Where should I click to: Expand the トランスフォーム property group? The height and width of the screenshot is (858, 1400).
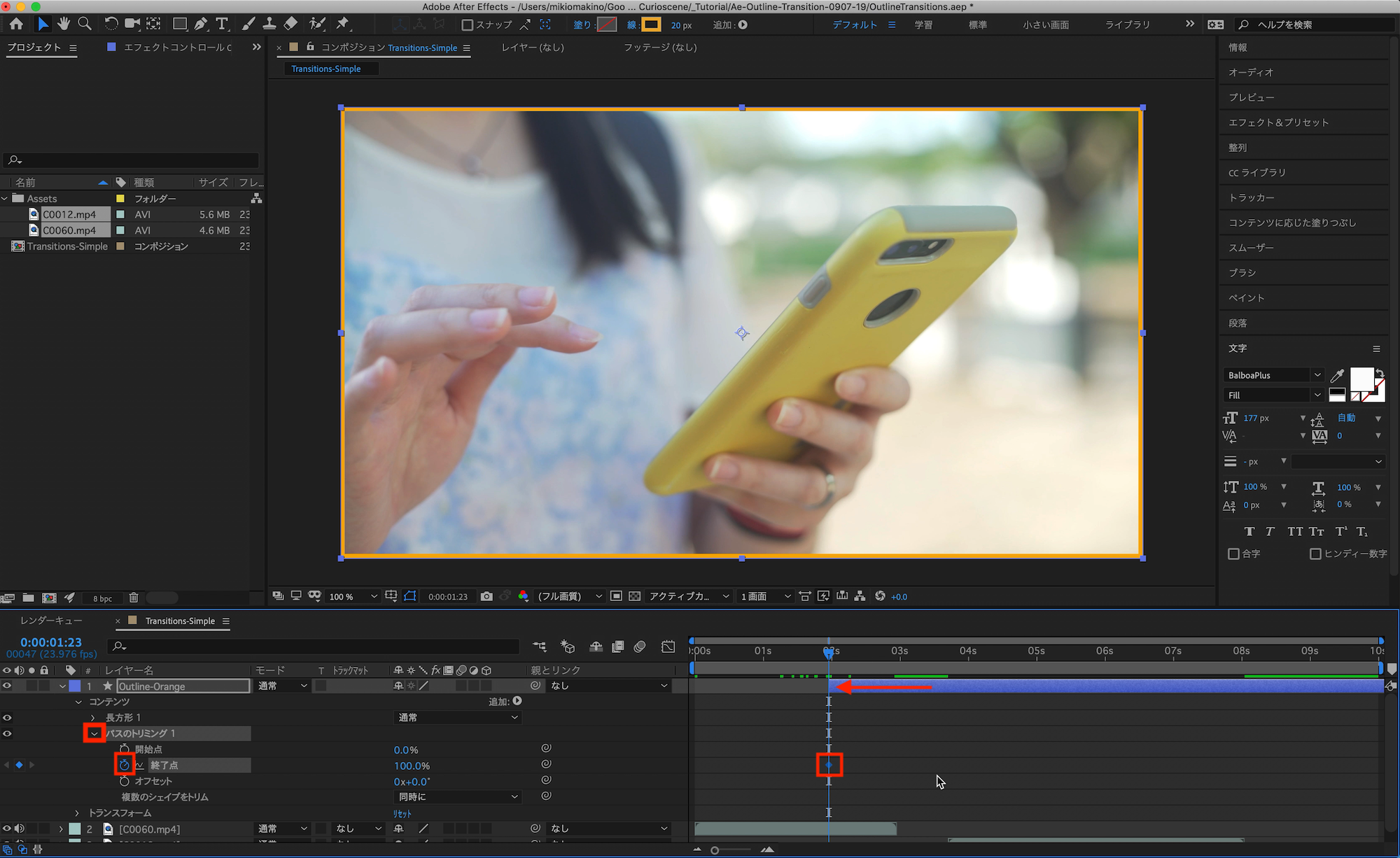(x=78, y=813)
